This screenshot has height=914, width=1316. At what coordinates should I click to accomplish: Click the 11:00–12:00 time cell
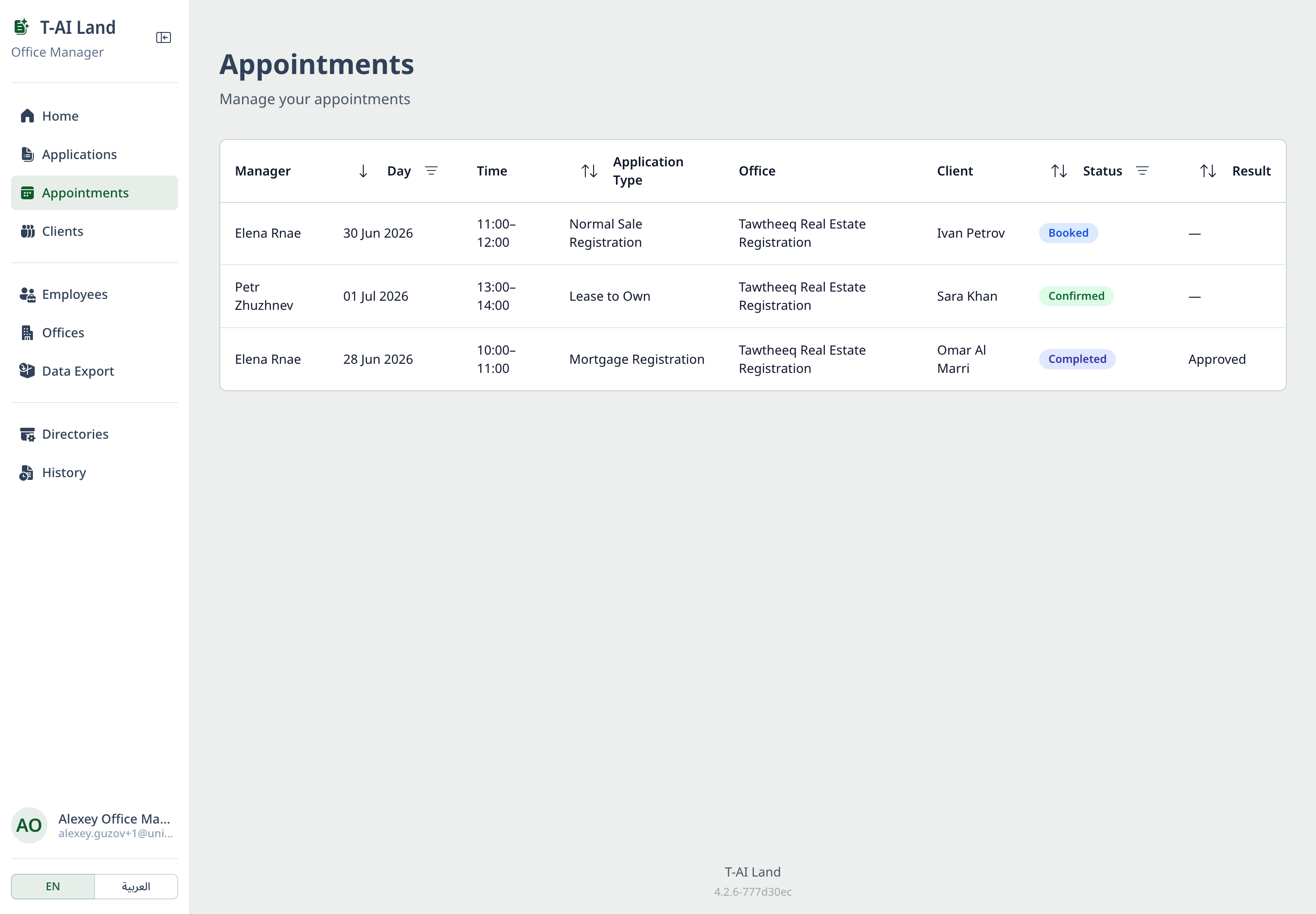point(497,233)
